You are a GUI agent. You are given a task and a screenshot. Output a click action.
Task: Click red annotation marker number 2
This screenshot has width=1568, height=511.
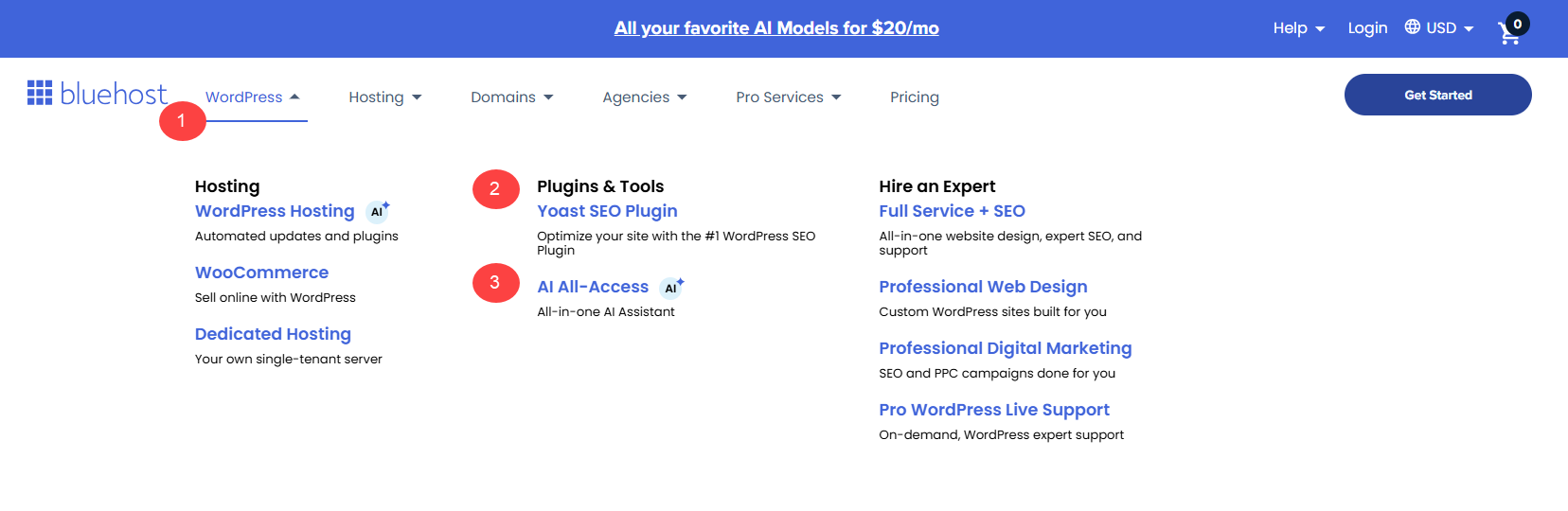pos(495,189)
